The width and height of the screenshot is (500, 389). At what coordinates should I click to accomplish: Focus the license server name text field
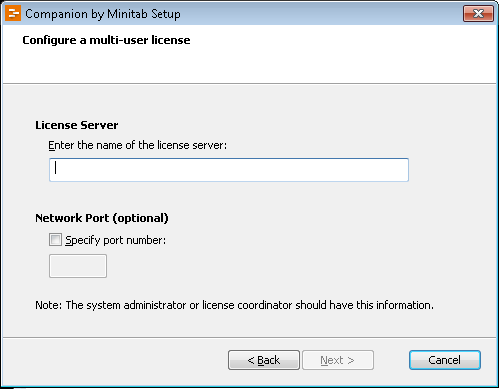[x=229, y=170]
